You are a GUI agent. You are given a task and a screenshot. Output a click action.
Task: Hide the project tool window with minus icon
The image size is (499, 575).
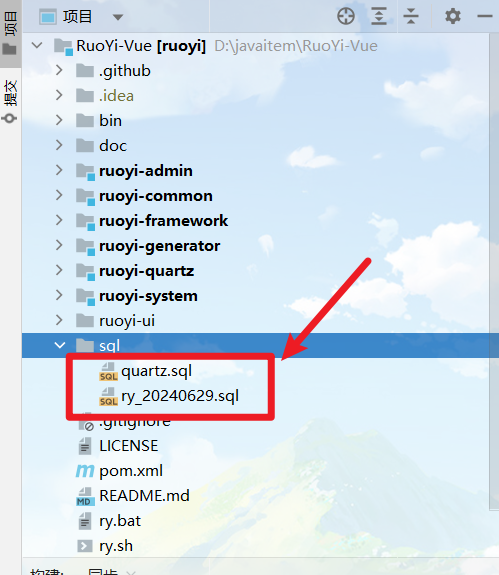485,17
